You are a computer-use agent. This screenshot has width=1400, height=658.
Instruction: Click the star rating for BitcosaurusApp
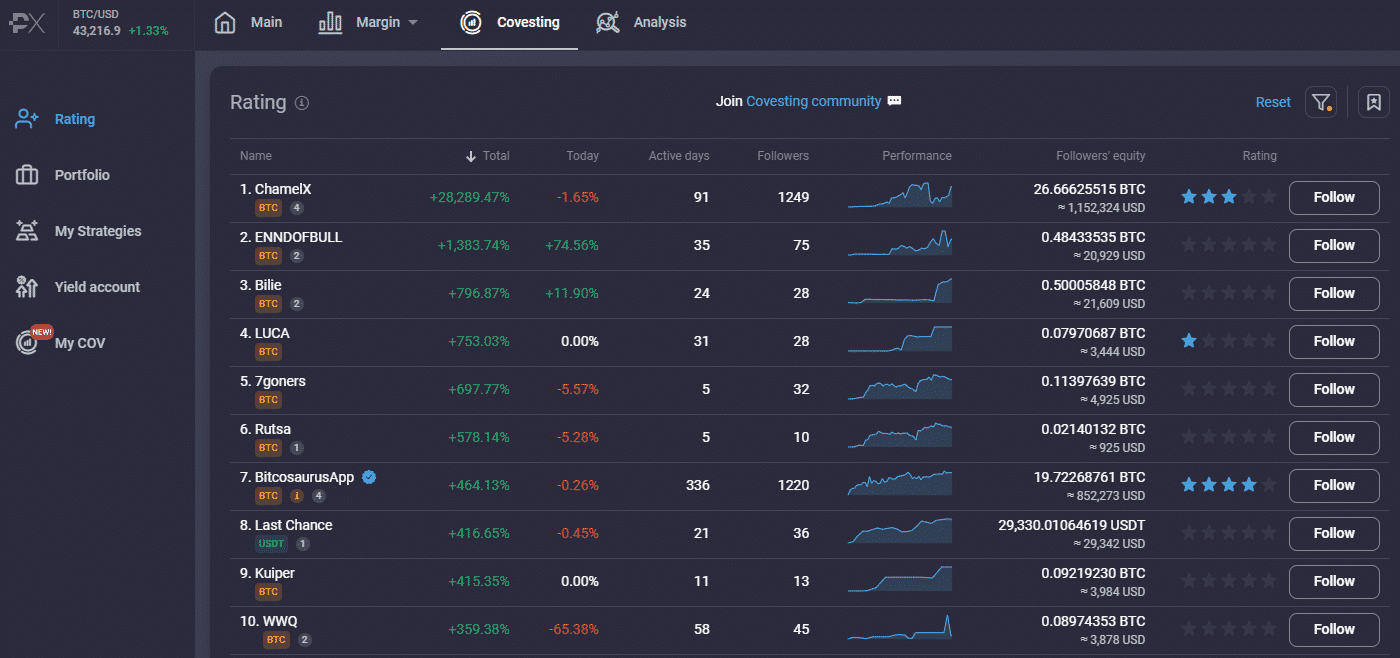click(x=1228, y=485)
